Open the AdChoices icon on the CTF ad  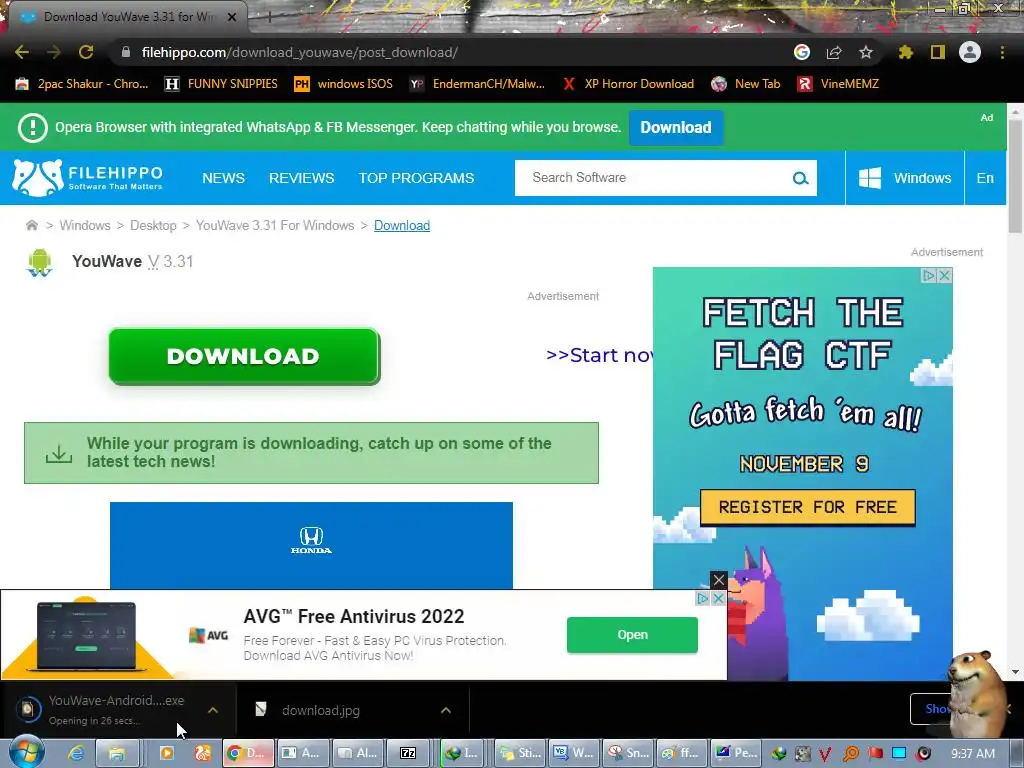[x=929, y=276]
